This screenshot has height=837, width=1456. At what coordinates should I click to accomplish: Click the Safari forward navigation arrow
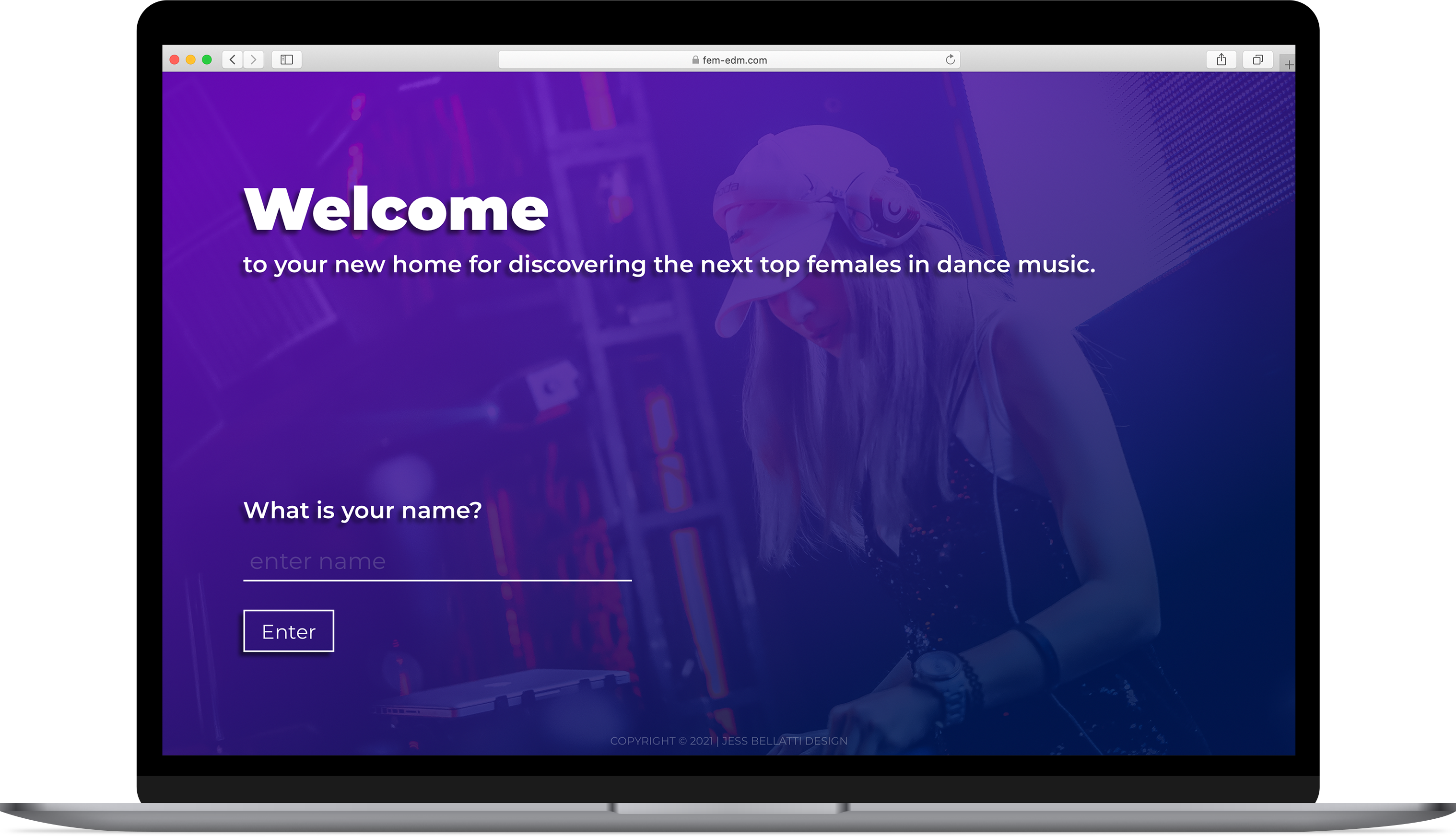coord(254,59)
